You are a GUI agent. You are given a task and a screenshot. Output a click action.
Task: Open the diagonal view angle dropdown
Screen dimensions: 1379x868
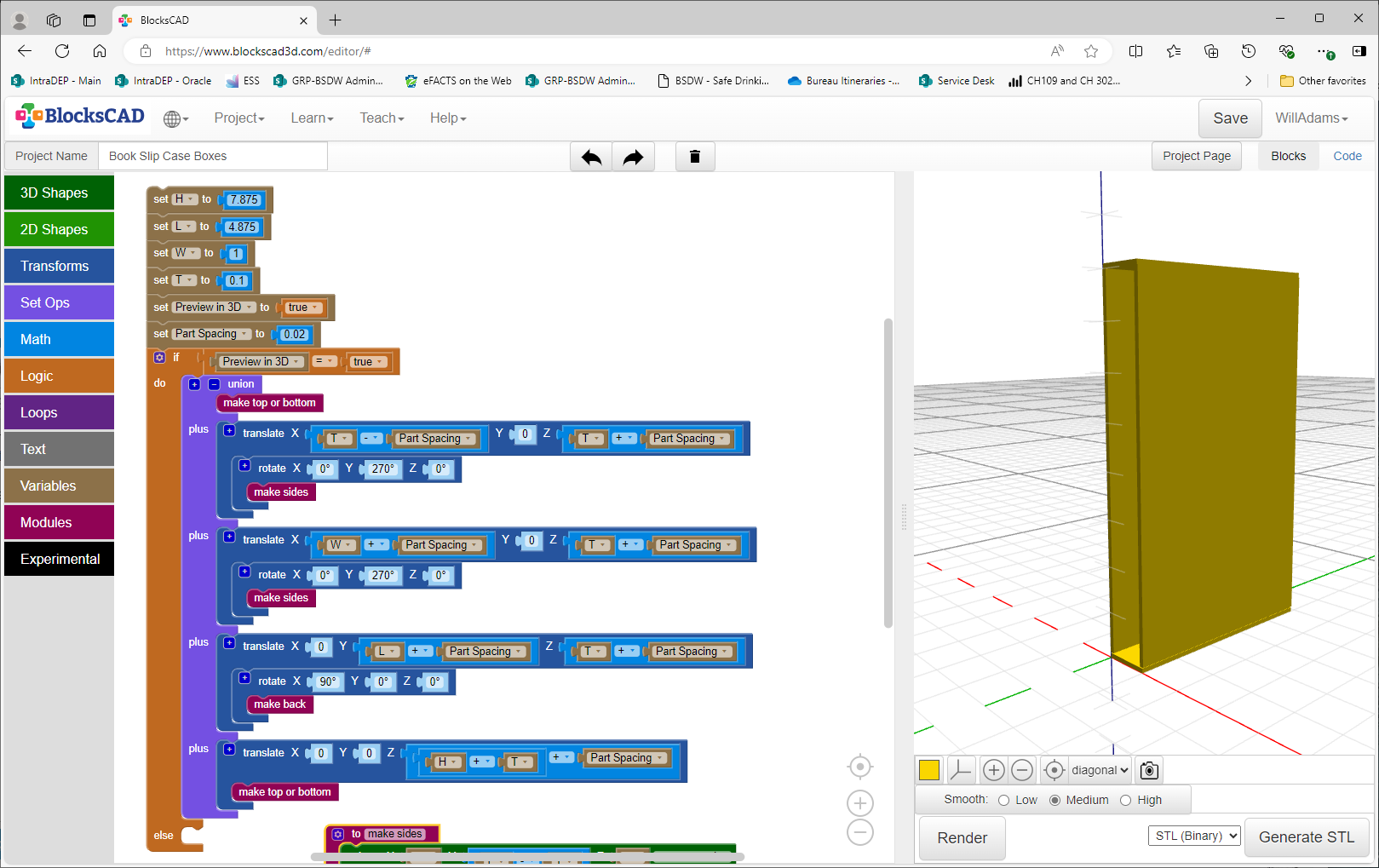tap(1100, 771)
